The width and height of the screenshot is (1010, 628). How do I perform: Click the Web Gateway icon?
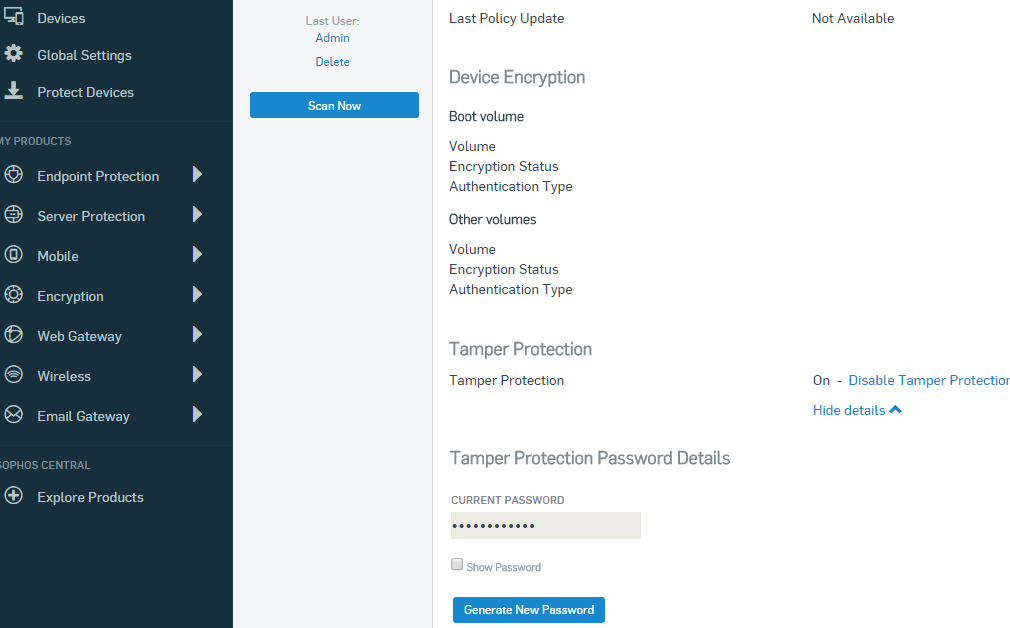tap(14, 334)
